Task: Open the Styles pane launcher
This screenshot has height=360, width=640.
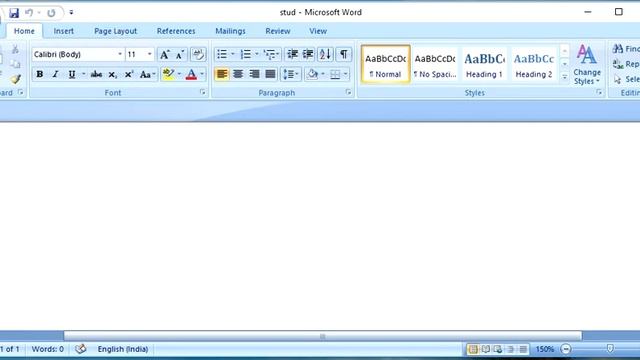Action: click(x=599, y=93)
